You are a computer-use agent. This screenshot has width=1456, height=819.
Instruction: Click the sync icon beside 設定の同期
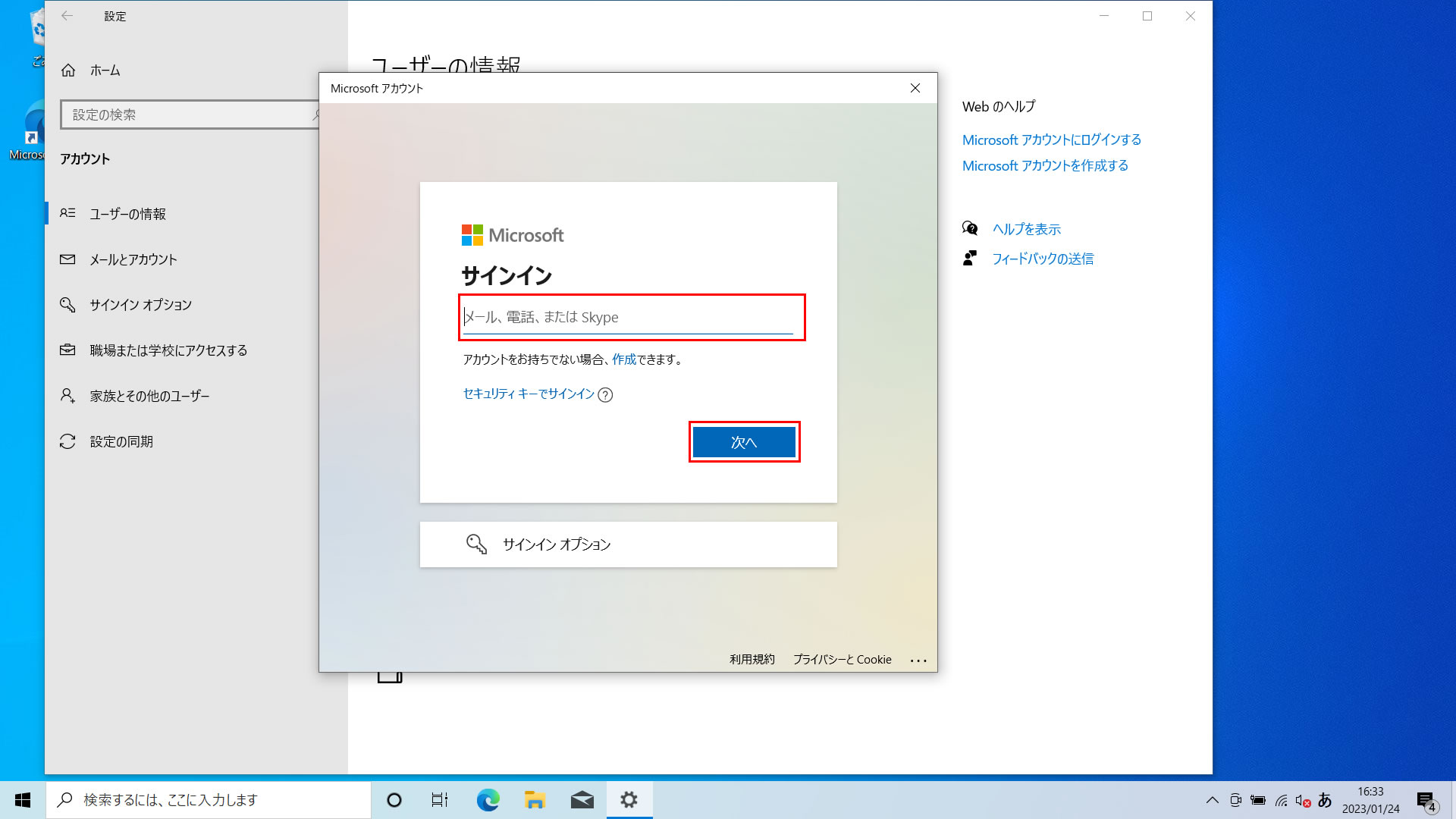[x=67, y=441]
